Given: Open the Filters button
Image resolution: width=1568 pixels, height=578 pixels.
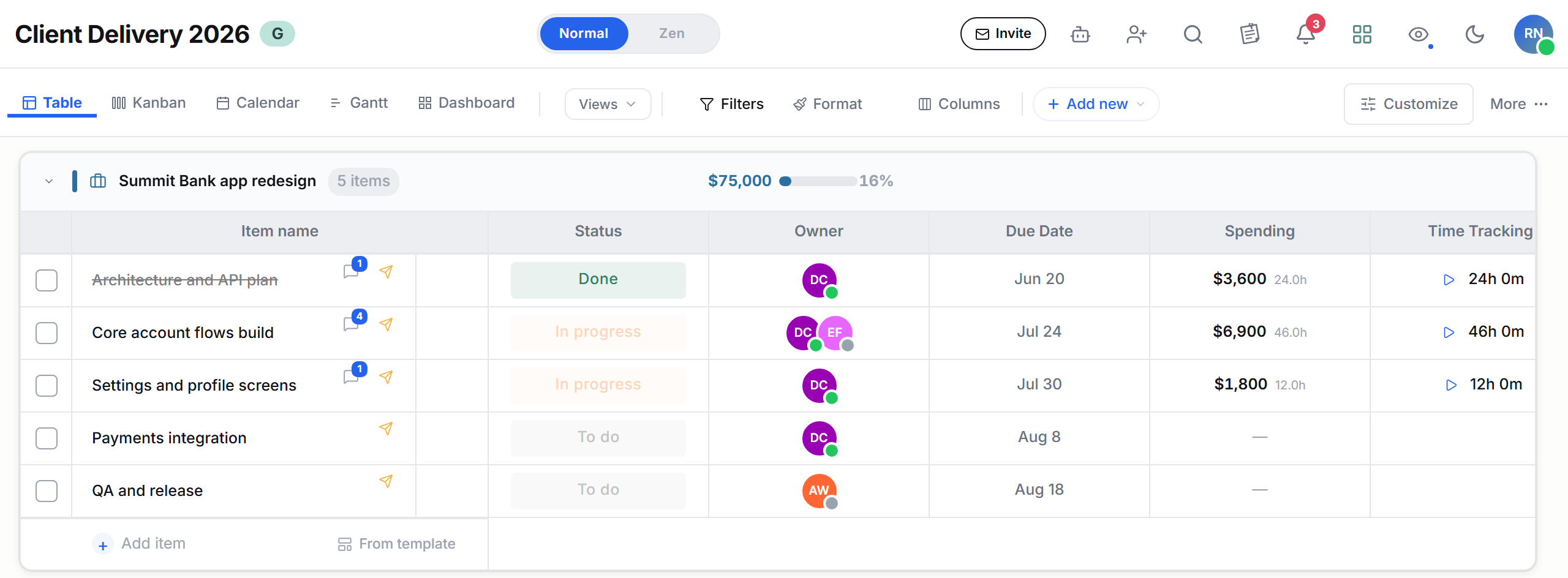Looking at the screenshot, I should point(731,104).
